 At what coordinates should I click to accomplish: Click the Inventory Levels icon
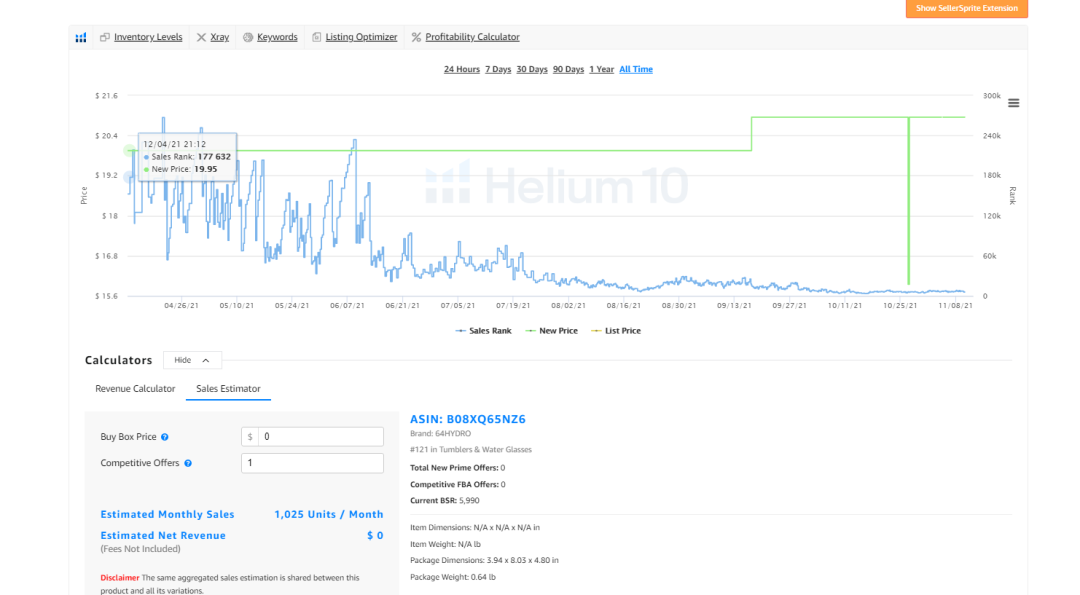pyautogui.click(x=105, y=37)
